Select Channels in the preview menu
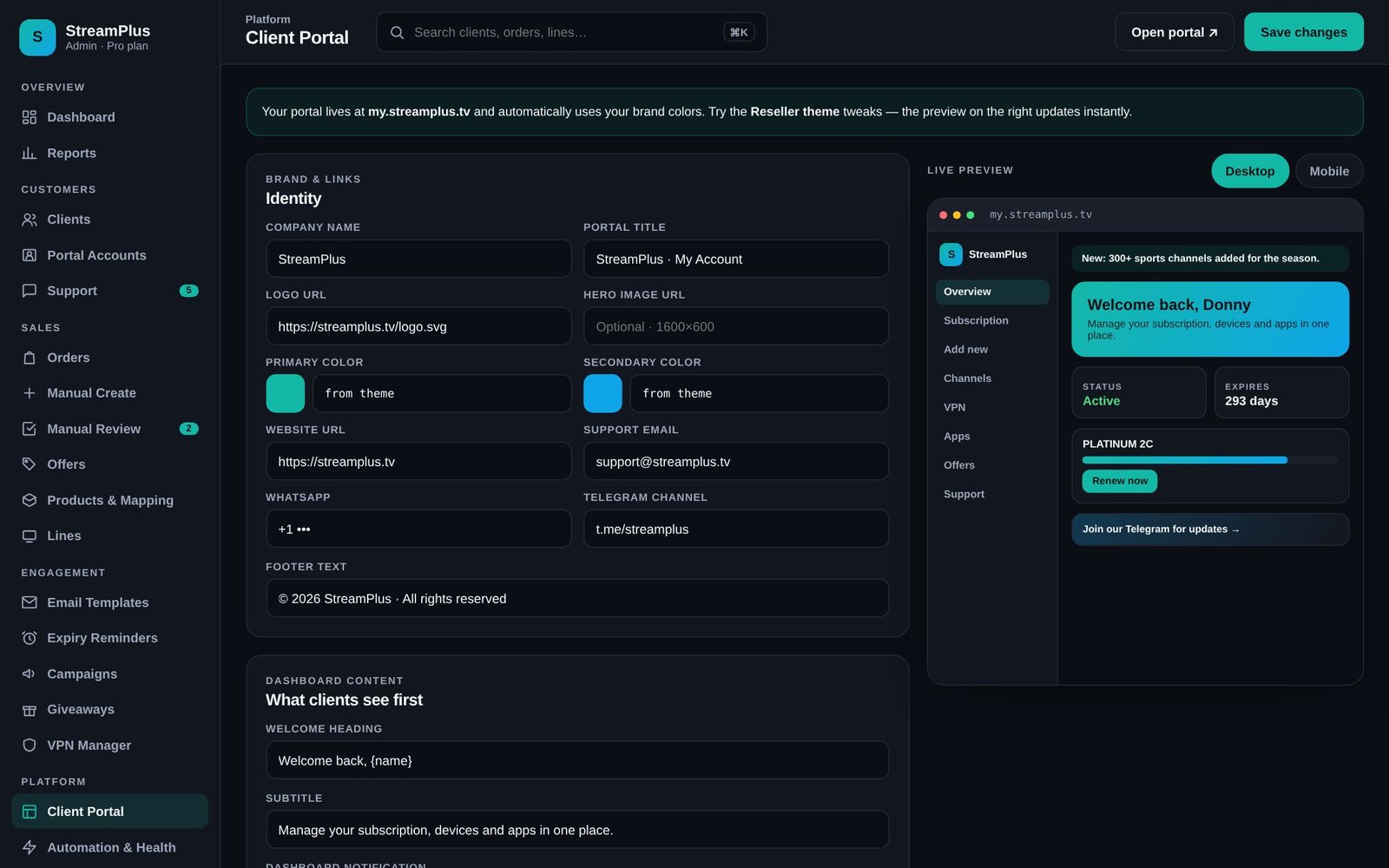The height and width of the screenshot is (868, 1389). (x=992, y=378)
